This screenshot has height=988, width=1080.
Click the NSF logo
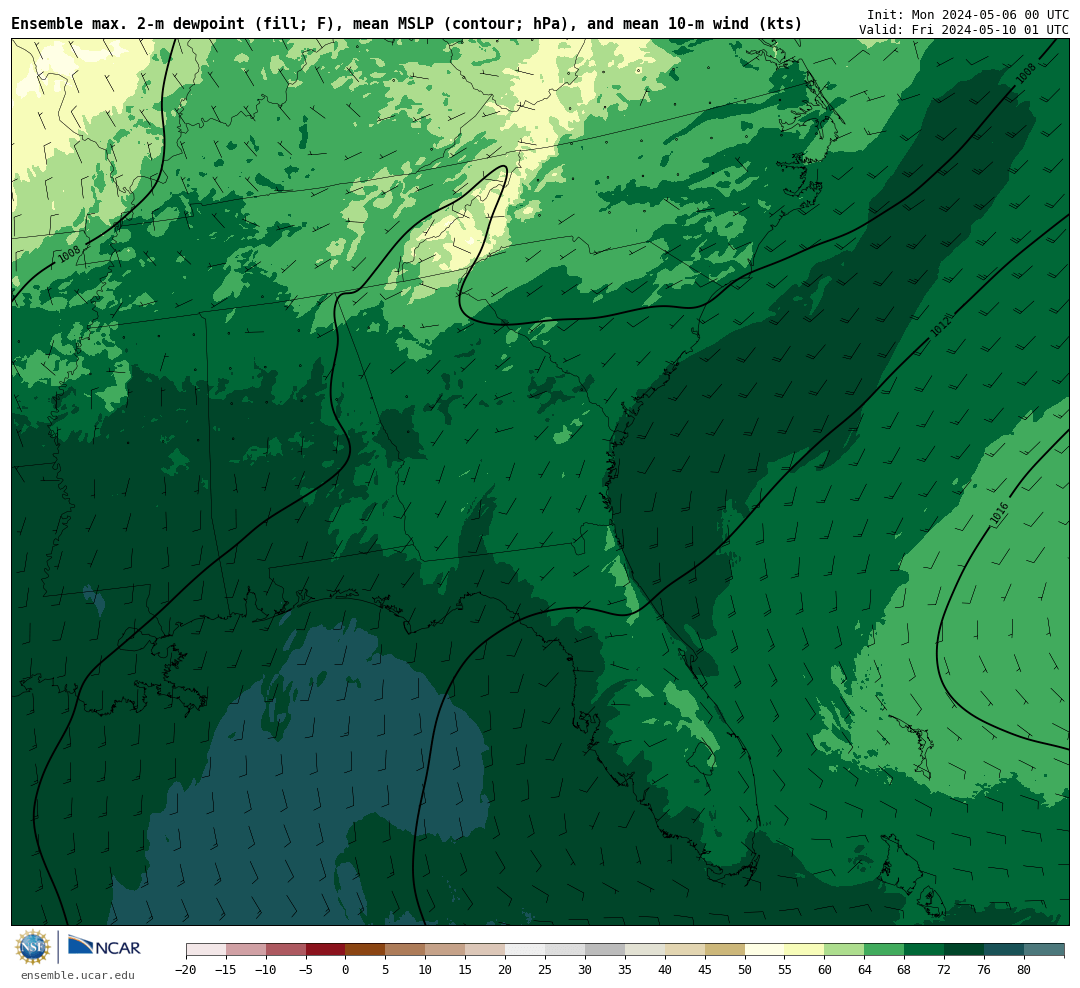click(x=33, y=947)
